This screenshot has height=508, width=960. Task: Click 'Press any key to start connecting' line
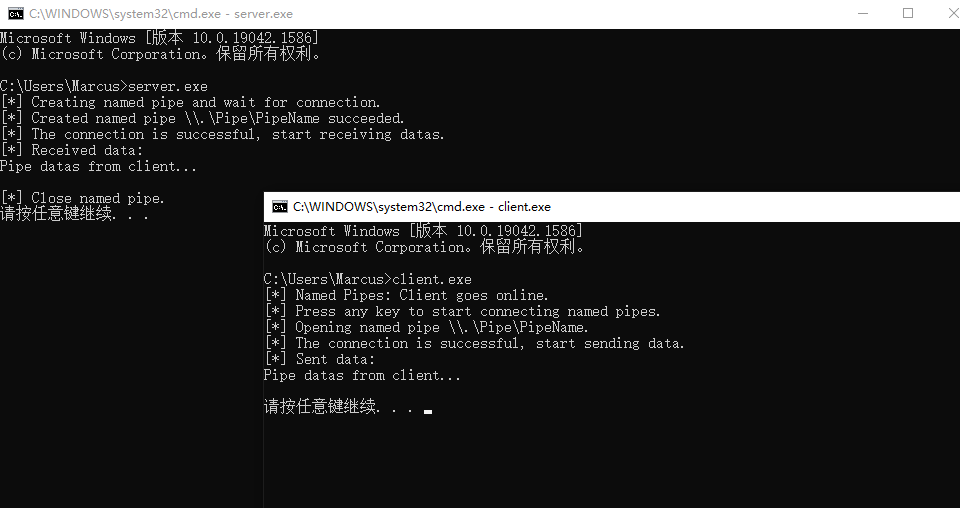coord(463,311)
